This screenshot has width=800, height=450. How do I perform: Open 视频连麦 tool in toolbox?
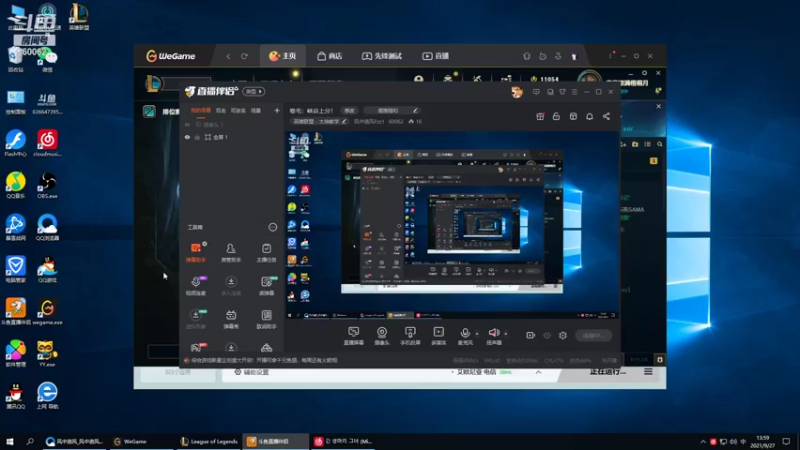point(195,286)
